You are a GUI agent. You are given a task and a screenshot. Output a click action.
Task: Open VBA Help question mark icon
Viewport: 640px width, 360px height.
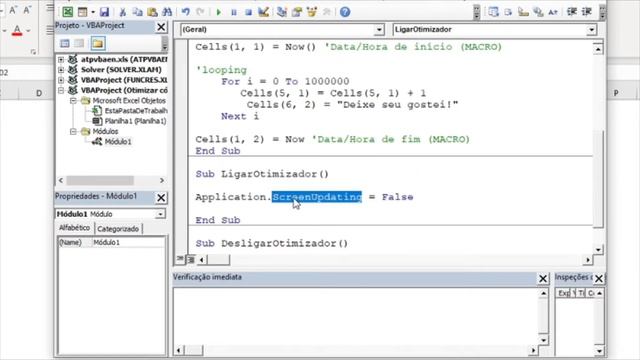(x=345, y=12)
